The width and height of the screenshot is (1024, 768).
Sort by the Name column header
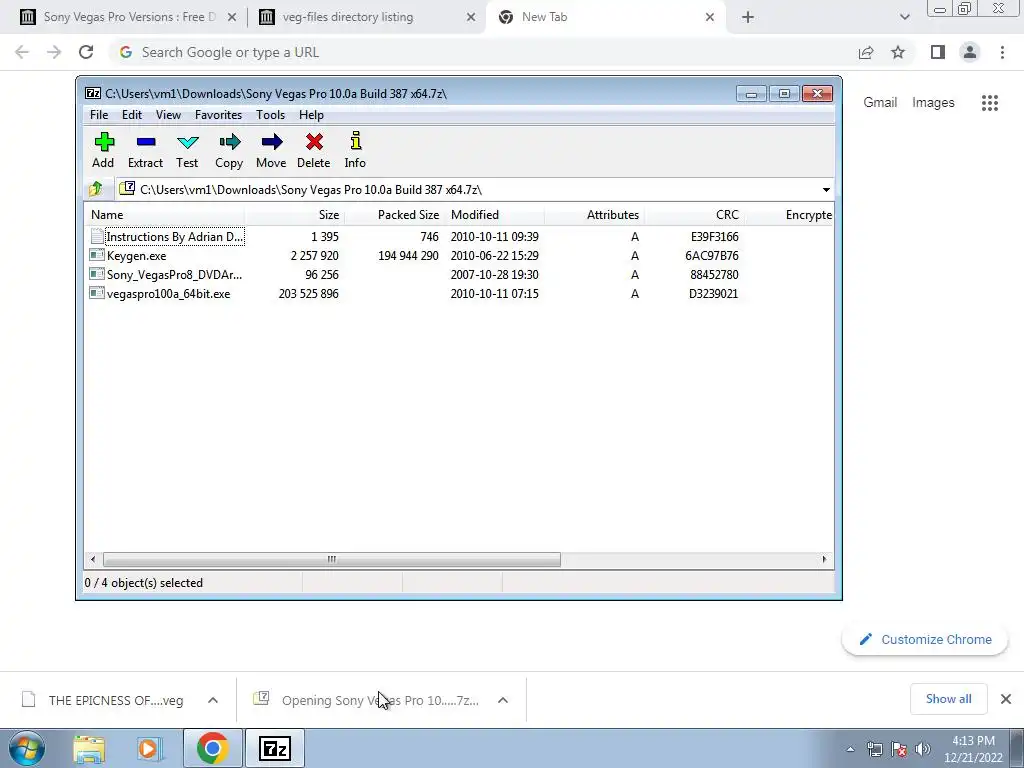point(165,215)
